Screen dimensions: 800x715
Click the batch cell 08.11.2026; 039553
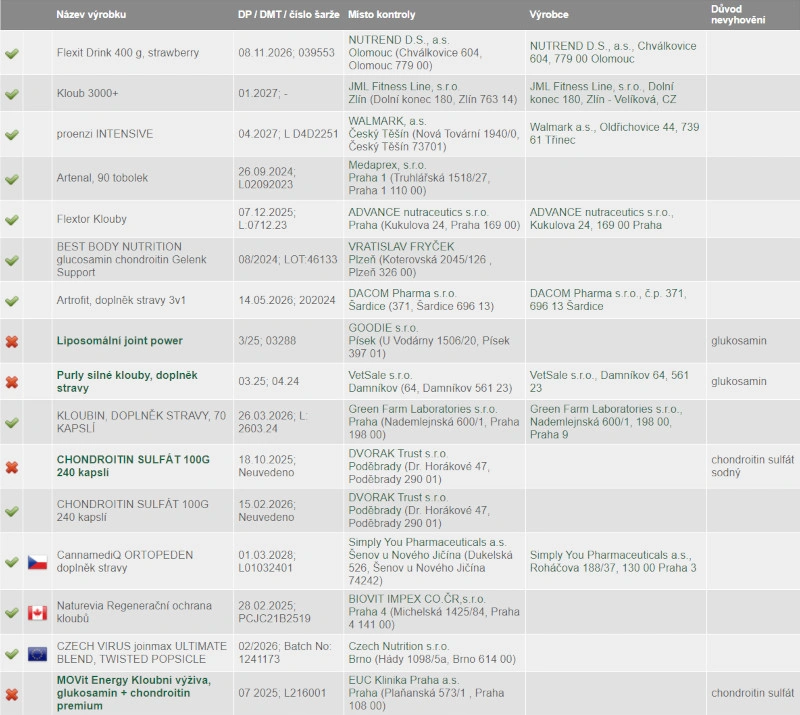[286, 53]
